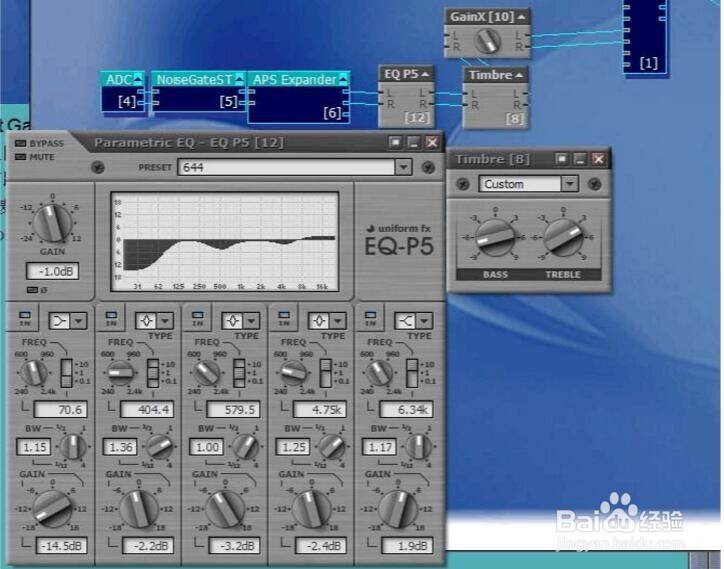
Task: Expand the EQ P5 module arrow
Action: click(425, 74)
